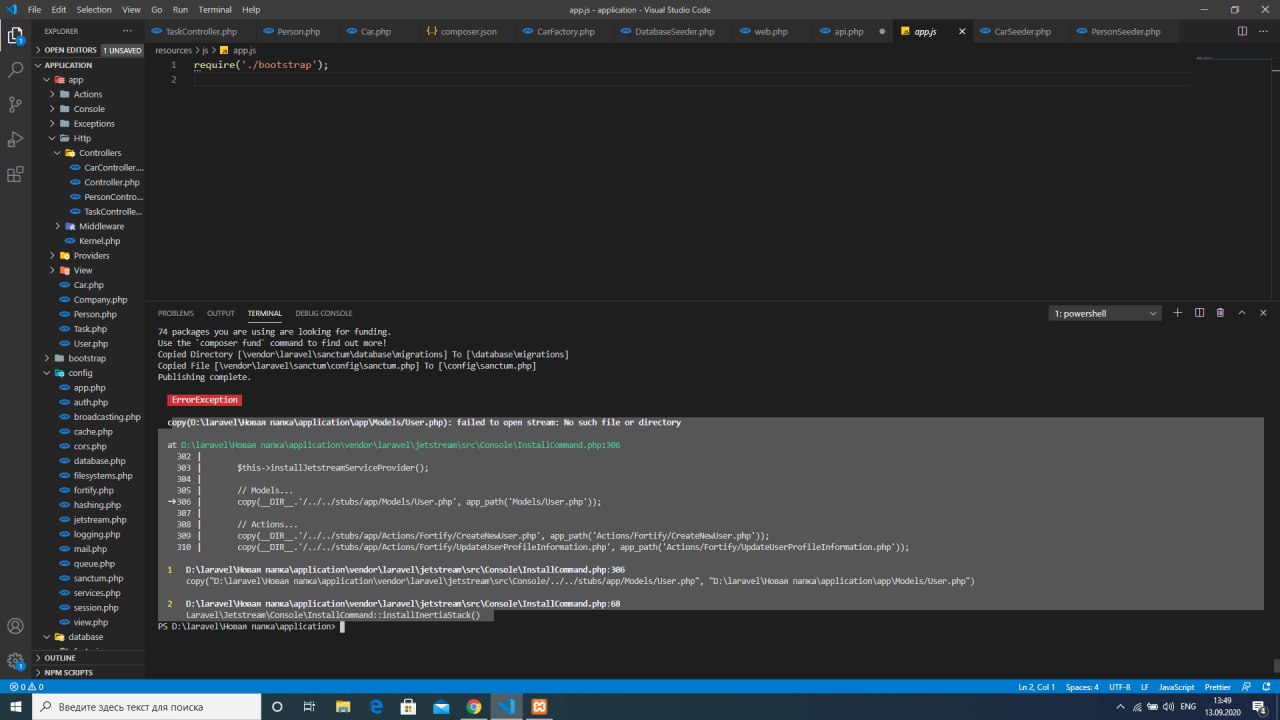The image size is (1280, 720).
Task: Click ENG language indicator in tray
Action: point(1188,706)
